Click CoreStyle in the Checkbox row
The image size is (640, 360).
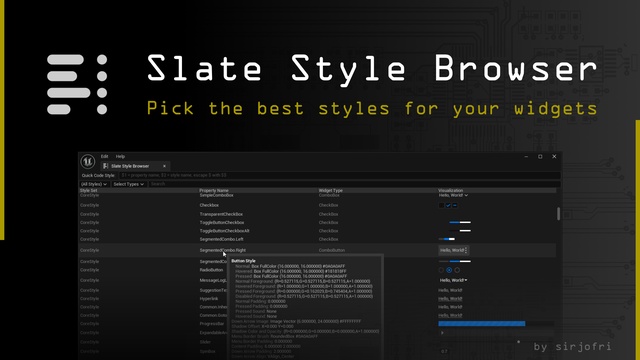pos(89,205)
